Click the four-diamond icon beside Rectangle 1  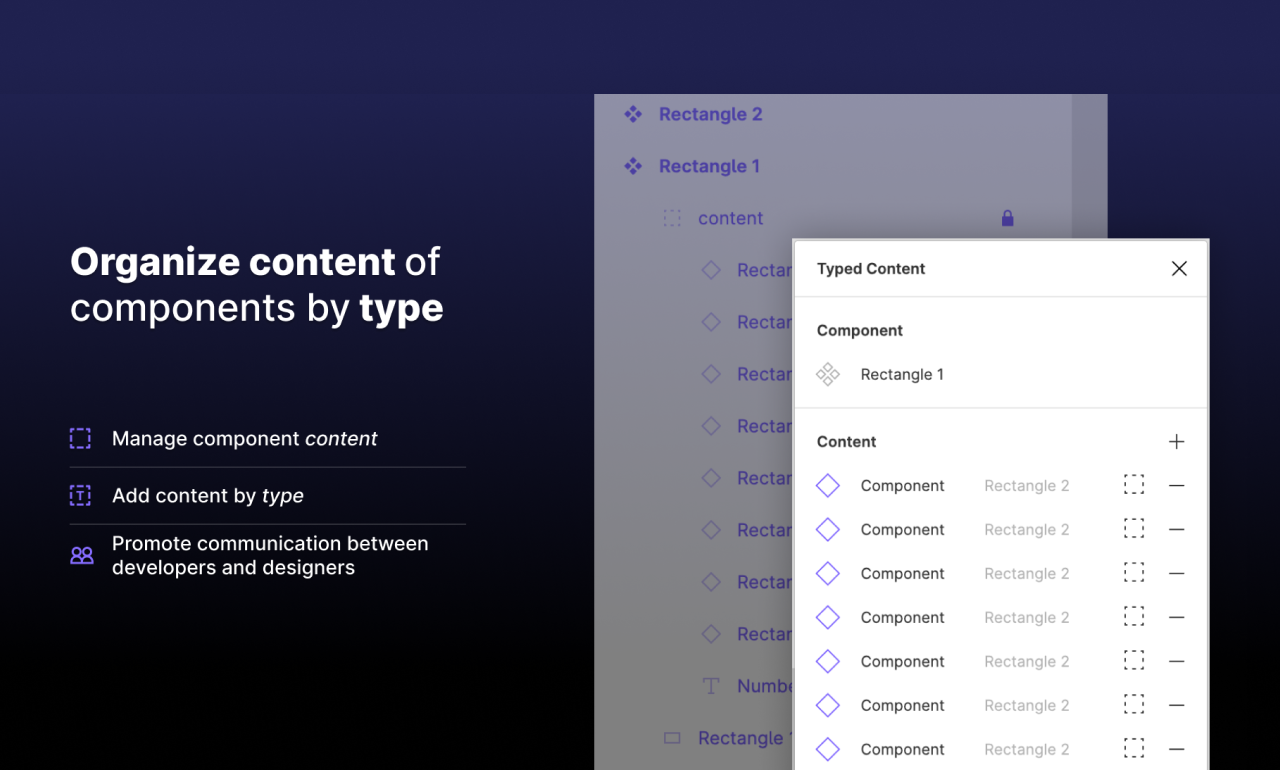pos(828,374)
